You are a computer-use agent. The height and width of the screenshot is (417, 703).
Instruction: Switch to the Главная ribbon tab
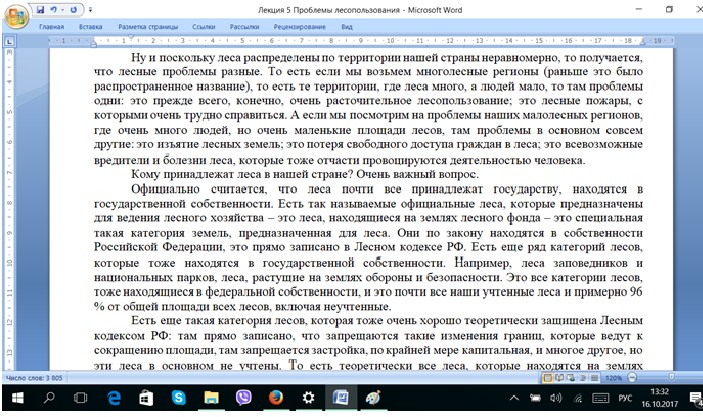coord(51,27)
